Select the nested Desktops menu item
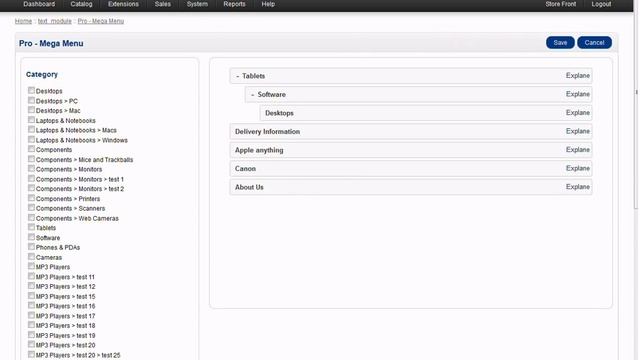The width and height of the screenshot is (640, 360). pyautogui.click(x=426, y=113)
